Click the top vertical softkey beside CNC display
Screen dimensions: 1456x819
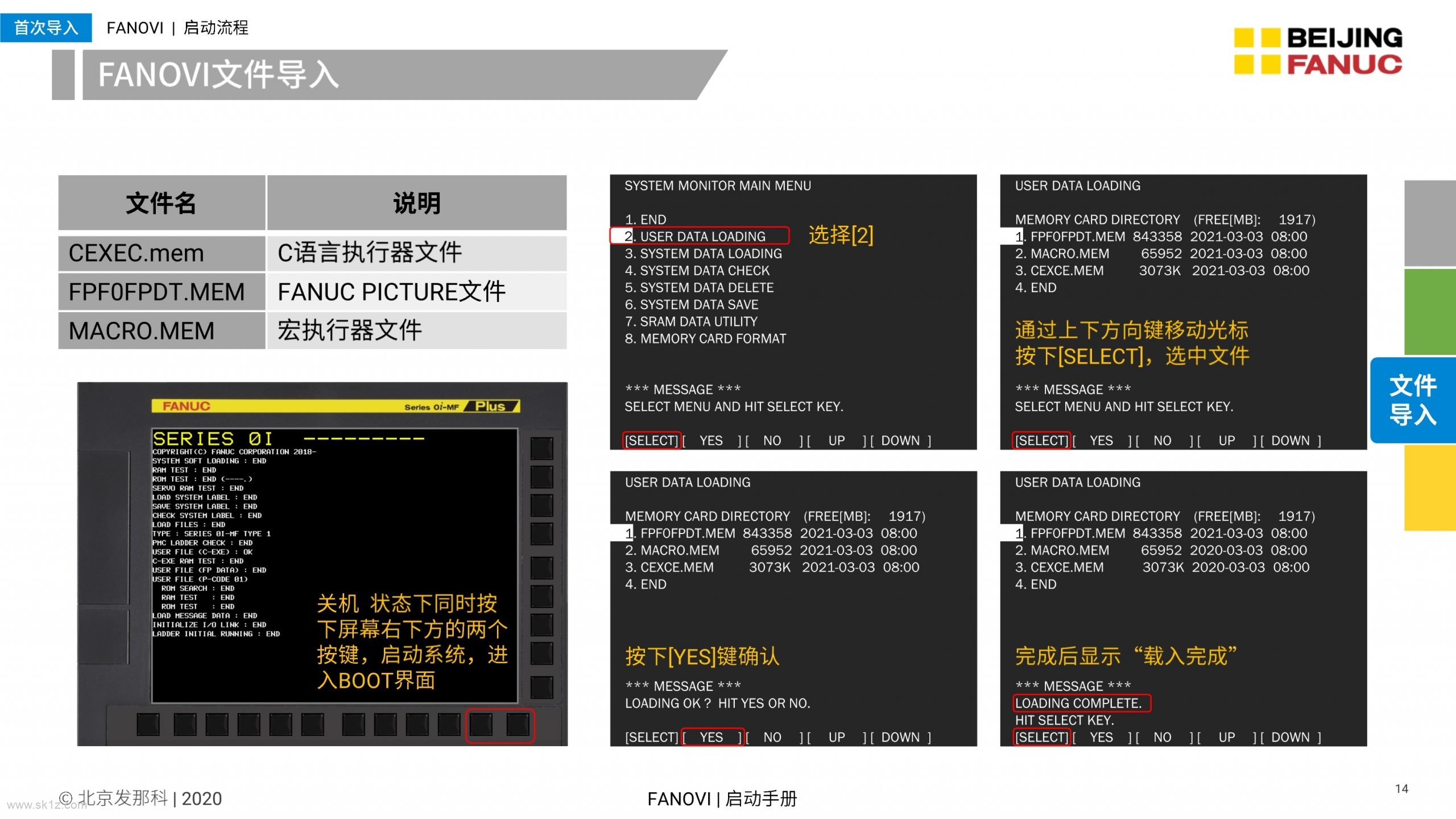point(541,448)
